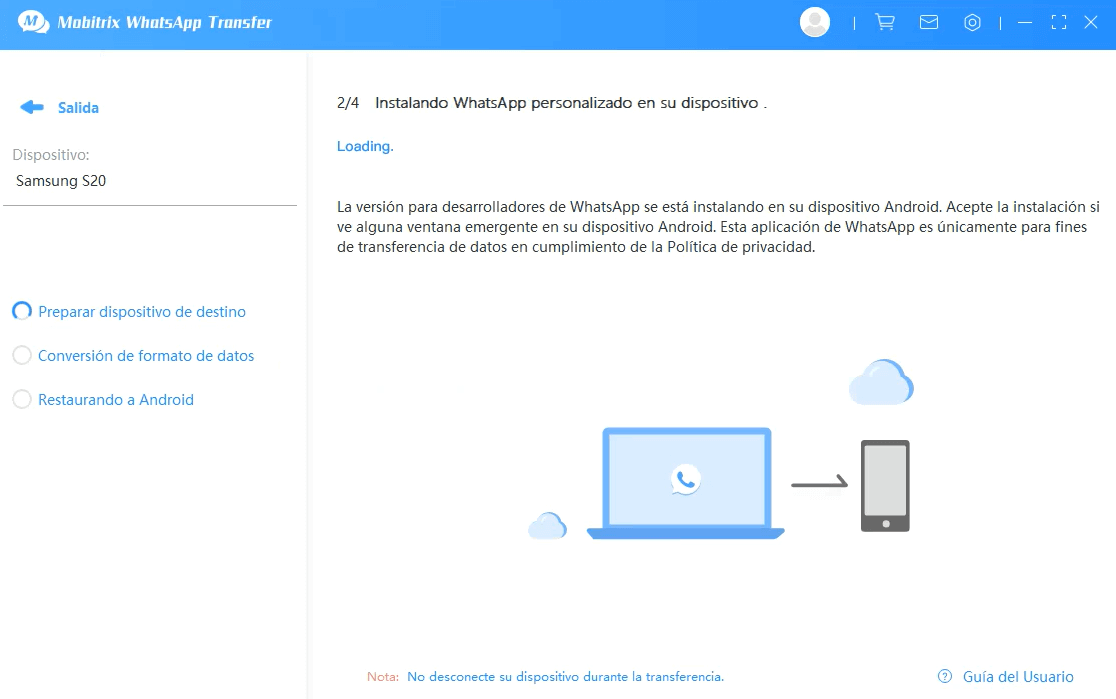
Task: Maximize the Mobitrix window
Action: click(1059, 22)
